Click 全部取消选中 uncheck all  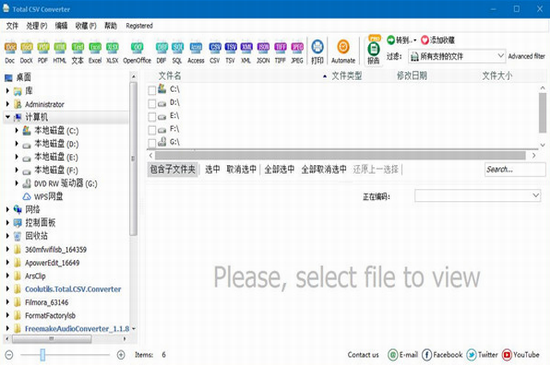(x=324, y=169)
